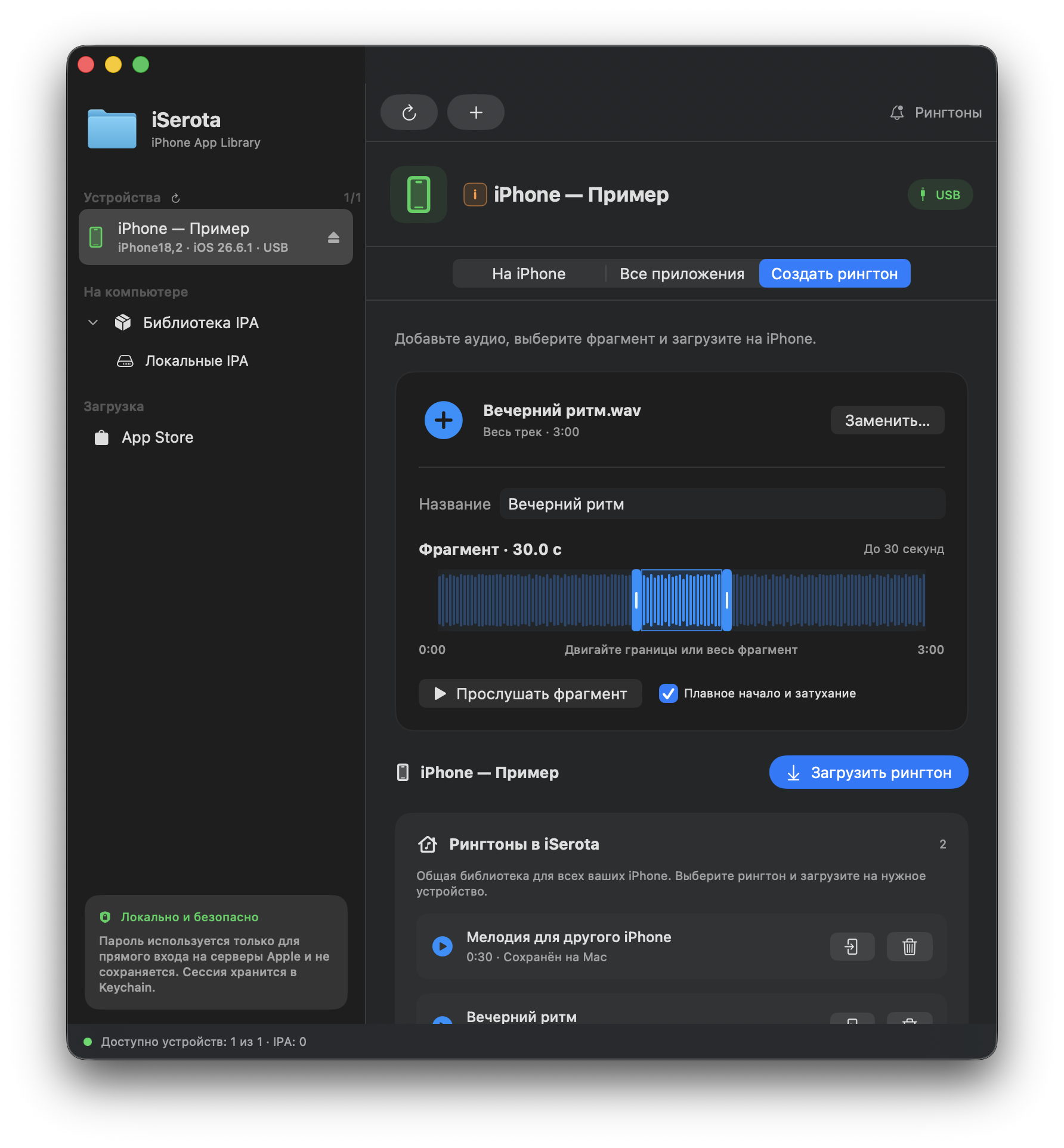Click the App Store bag icon

click(102, 437)
